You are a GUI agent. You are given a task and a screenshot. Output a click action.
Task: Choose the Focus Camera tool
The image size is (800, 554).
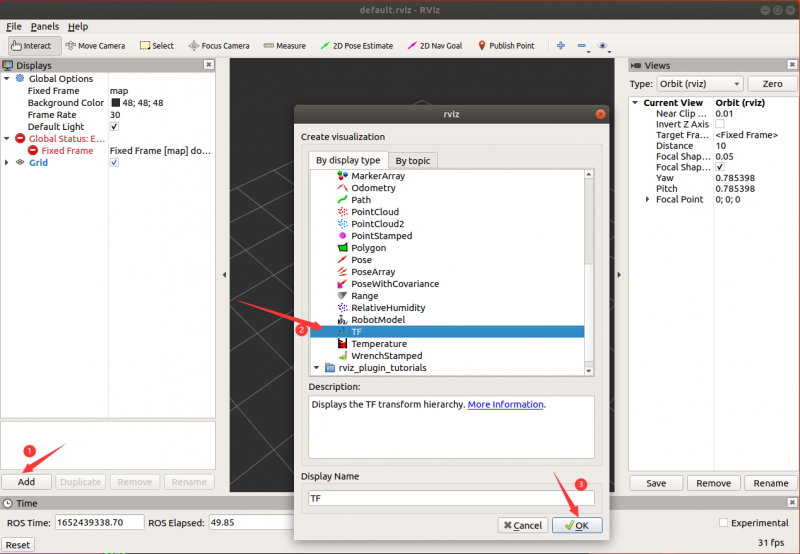click(219, 46)
